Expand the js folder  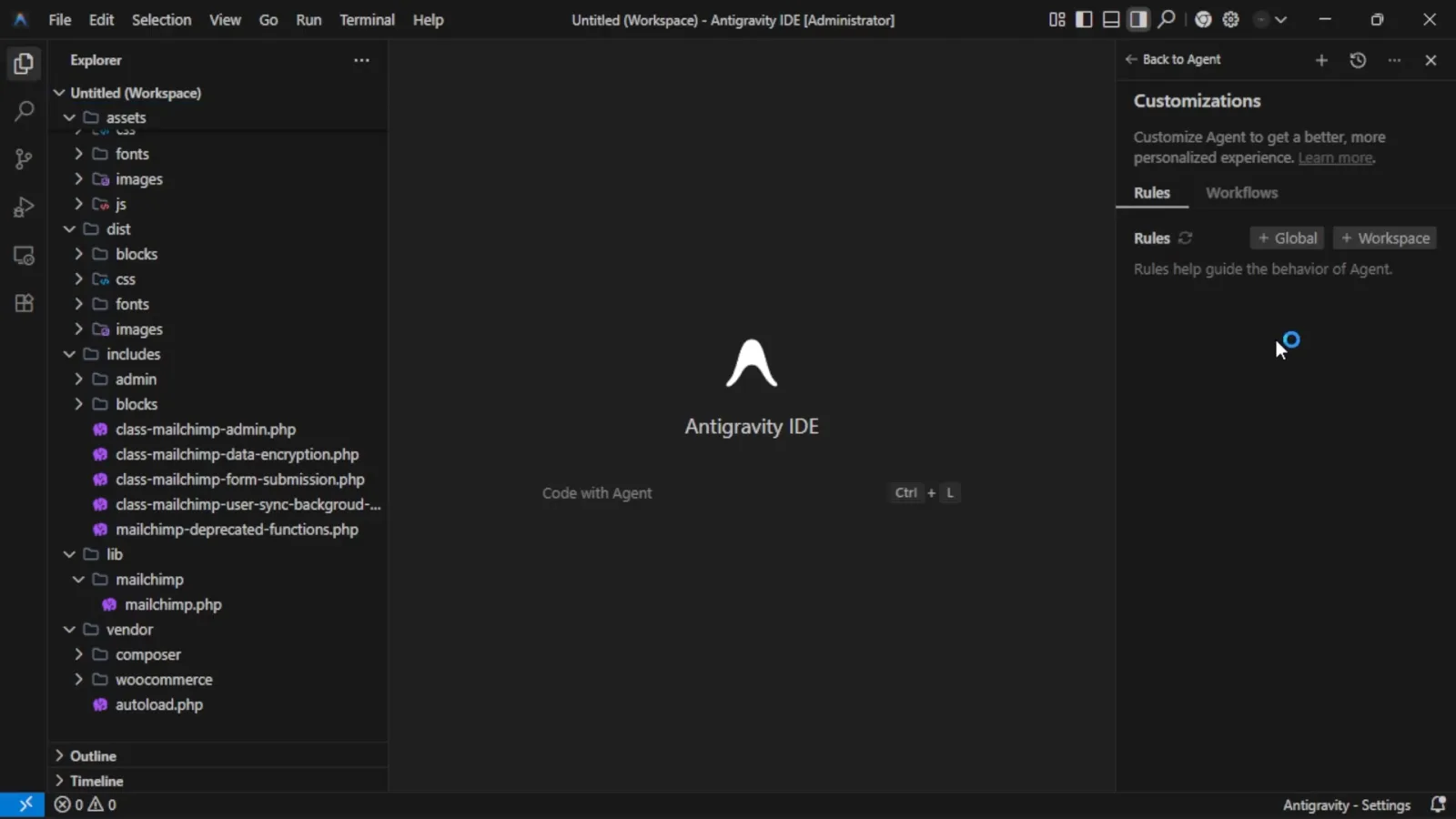coord(78,204)
